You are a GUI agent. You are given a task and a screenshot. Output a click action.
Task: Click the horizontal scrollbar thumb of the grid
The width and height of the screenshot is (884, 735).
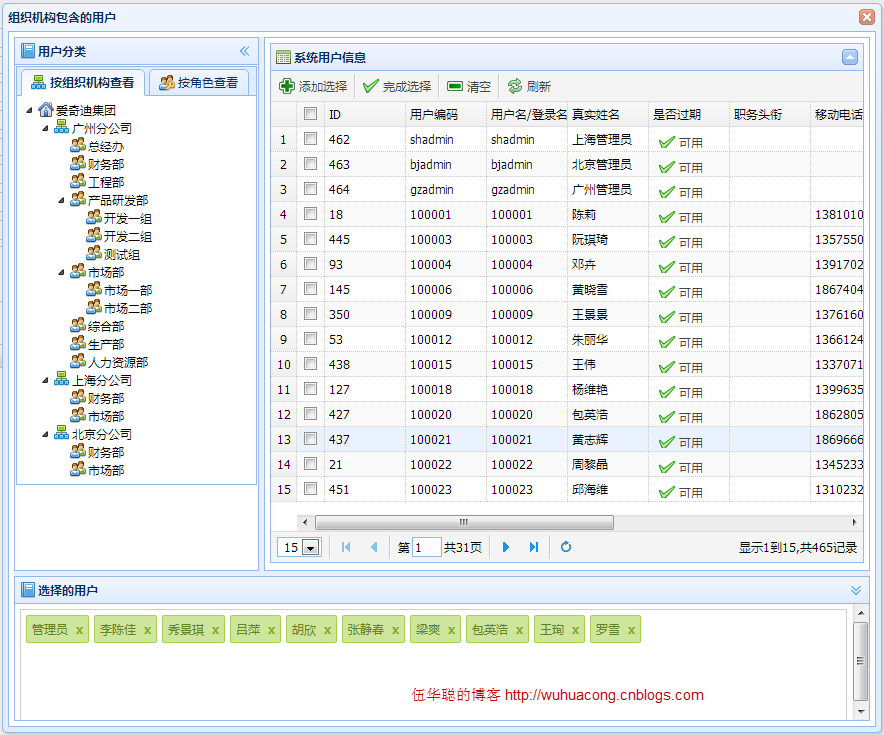[x=464, y=522]
